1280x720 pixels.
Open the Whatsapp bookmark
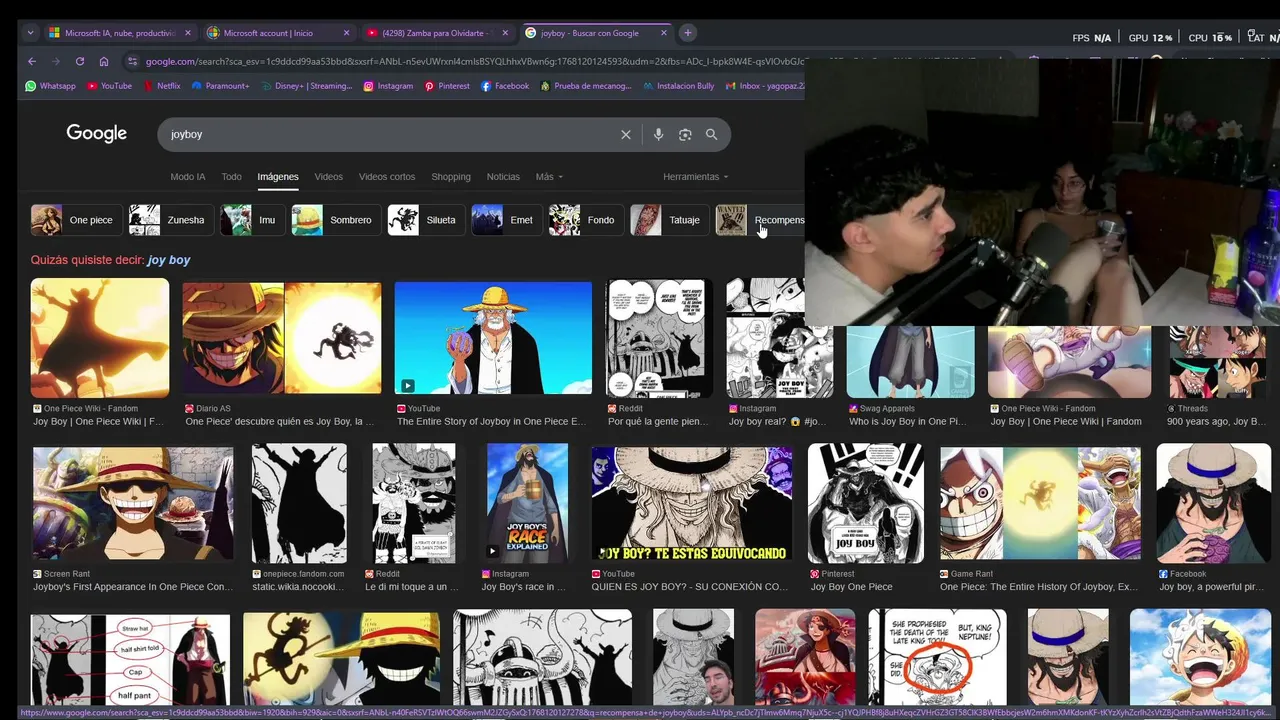coord(50,86)
